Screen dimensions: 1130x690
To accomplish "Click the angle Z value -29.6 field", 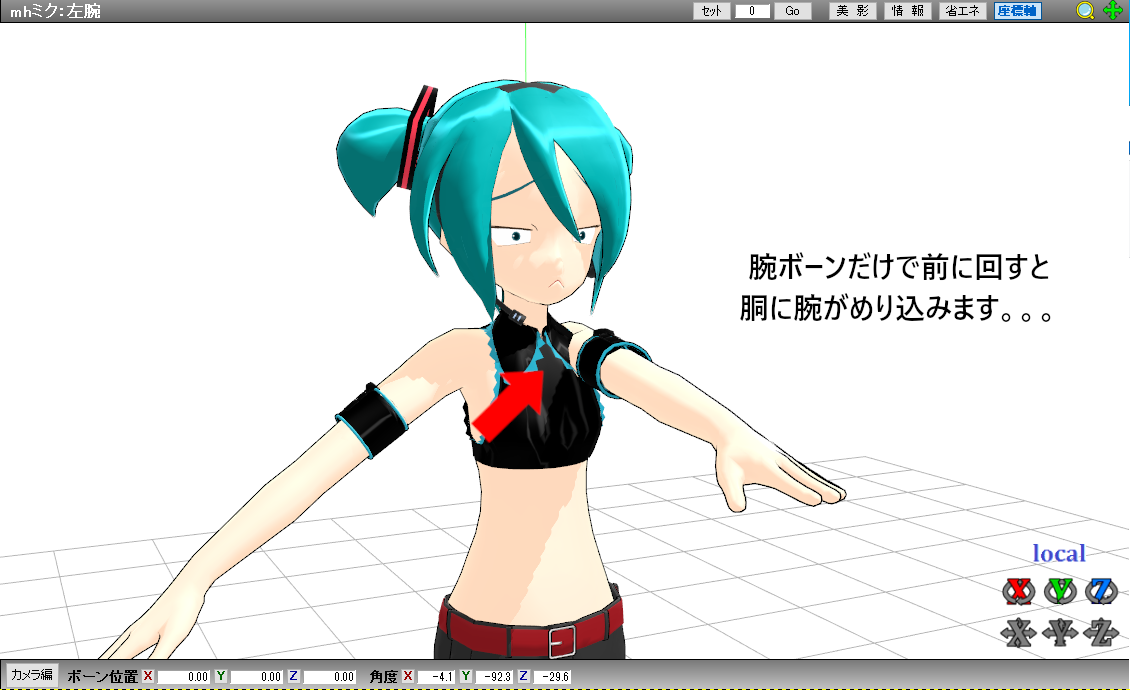I will click(552, 676).
